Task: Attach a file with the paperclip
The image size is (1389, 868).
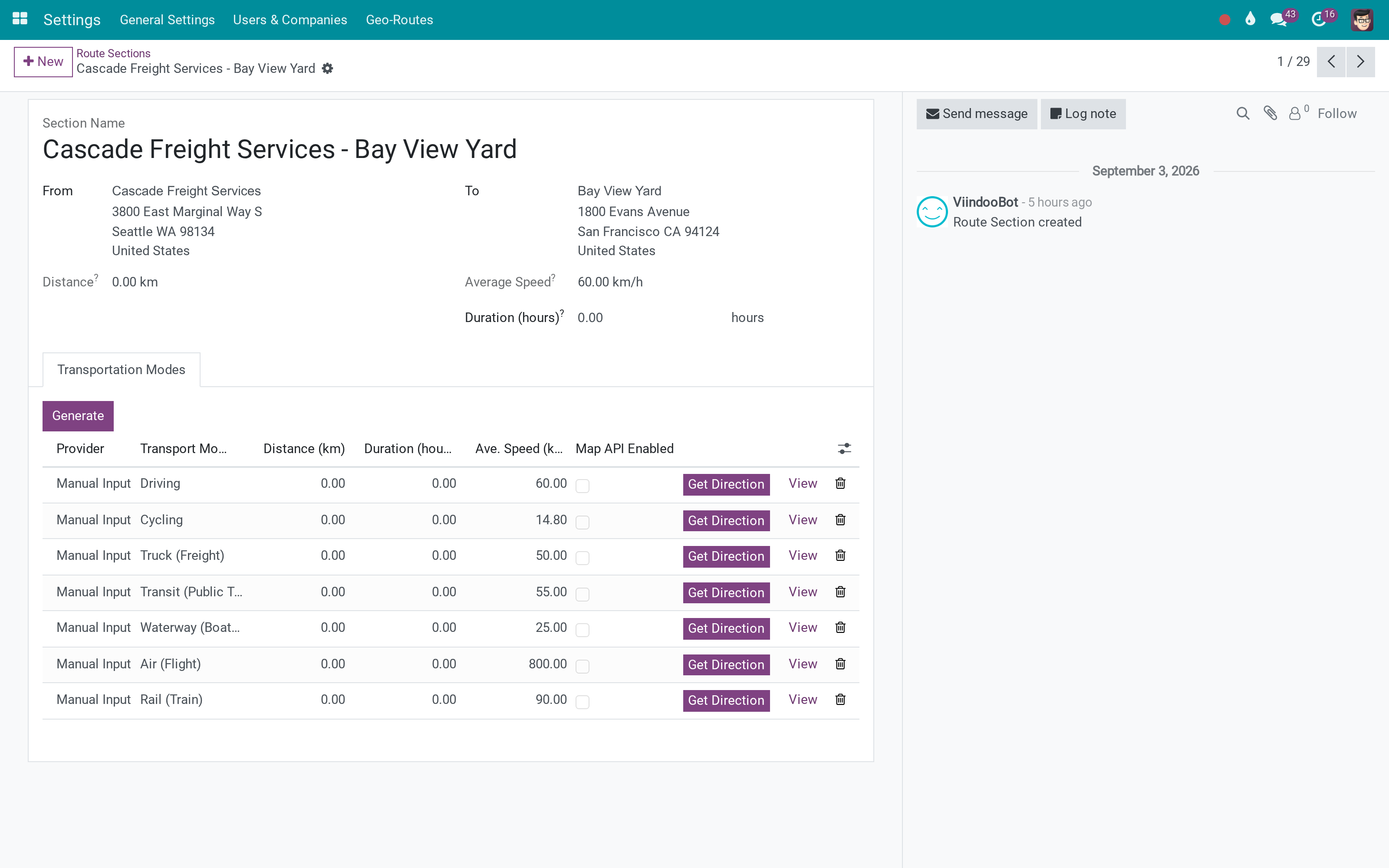Action: (x=1270, y=114)
